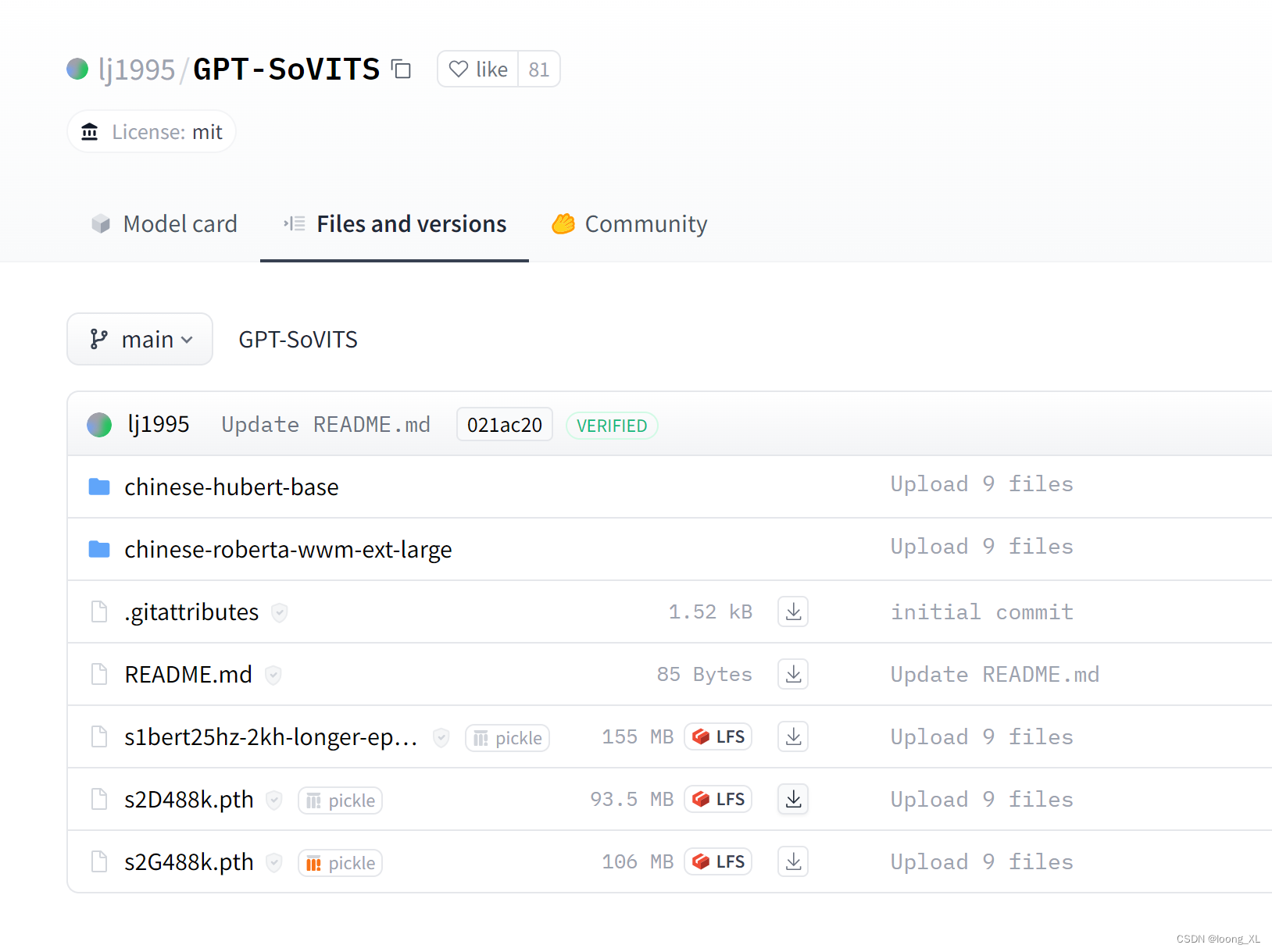Open commit hash 021ac20
The width and height of the screenshot is (1272, 952).
[505, 424]
